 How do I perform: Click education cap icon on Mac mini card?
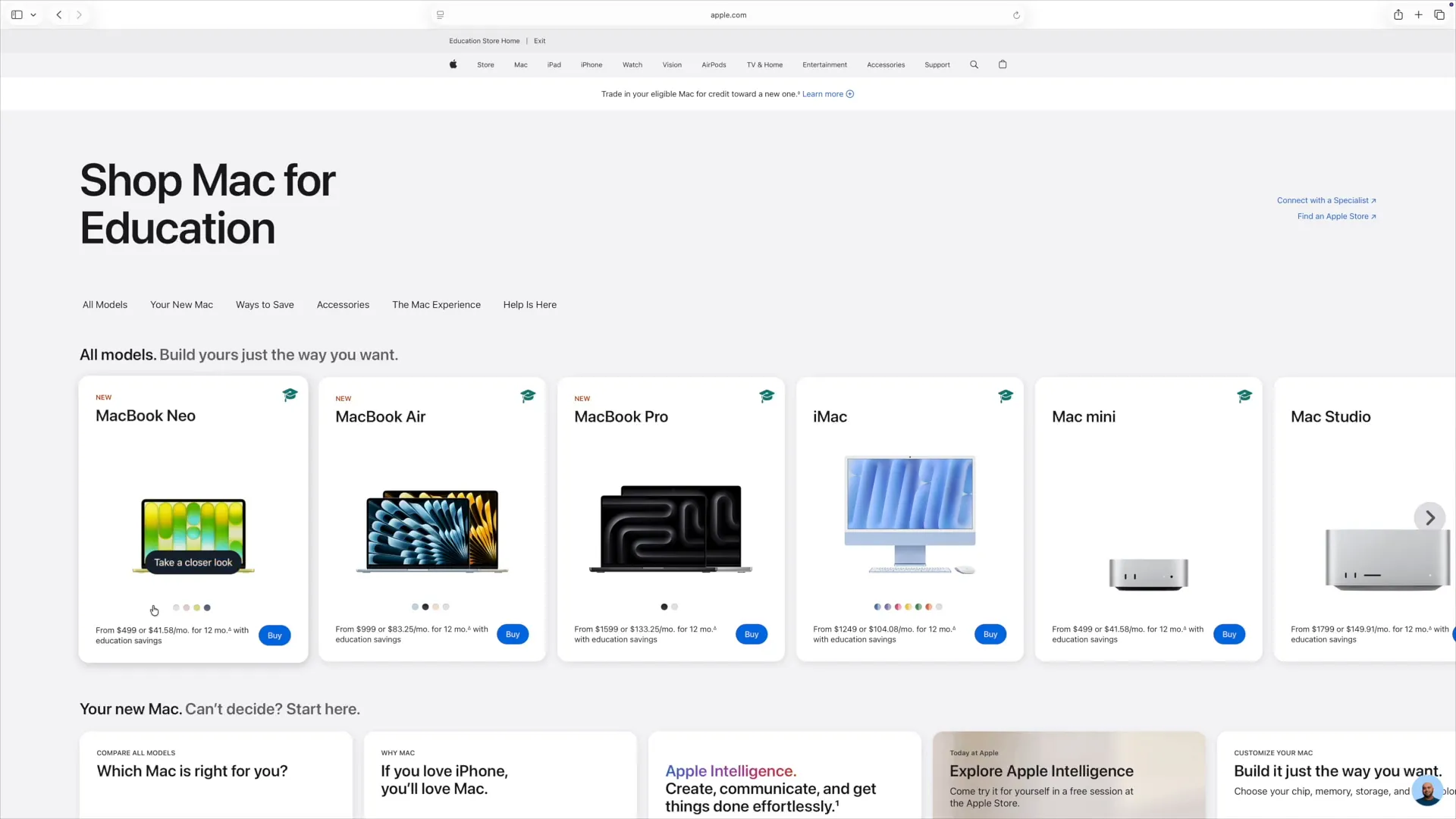click(1244, 395)
